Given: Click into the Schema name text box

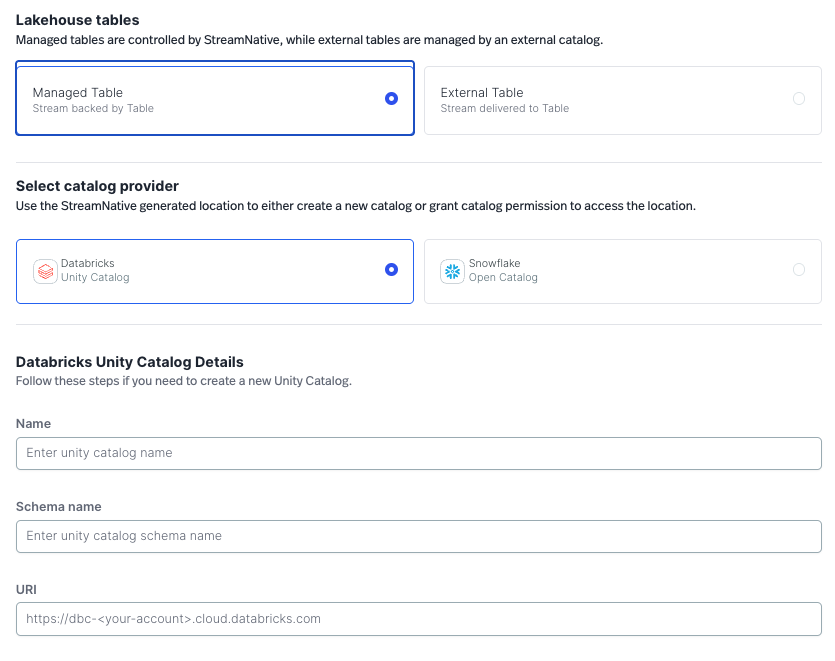Looking at the screenshot, I should [418, 536].
